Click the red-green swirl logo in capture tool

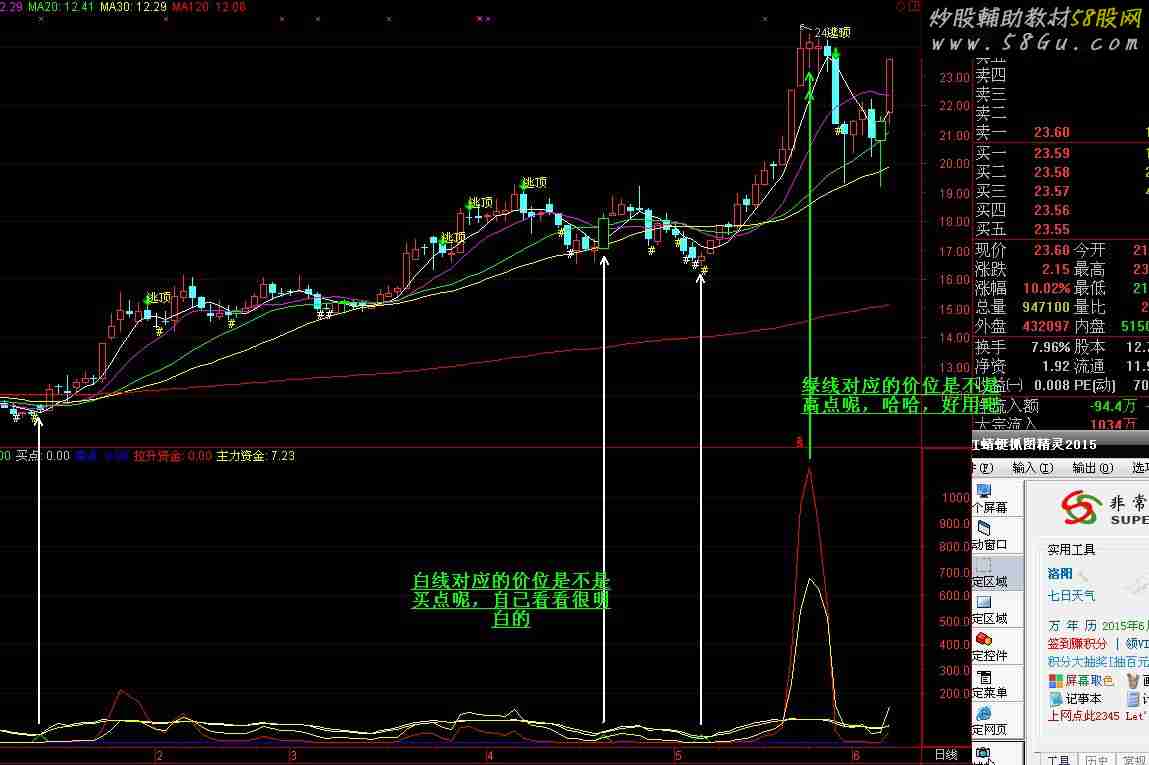point(1080,507)
